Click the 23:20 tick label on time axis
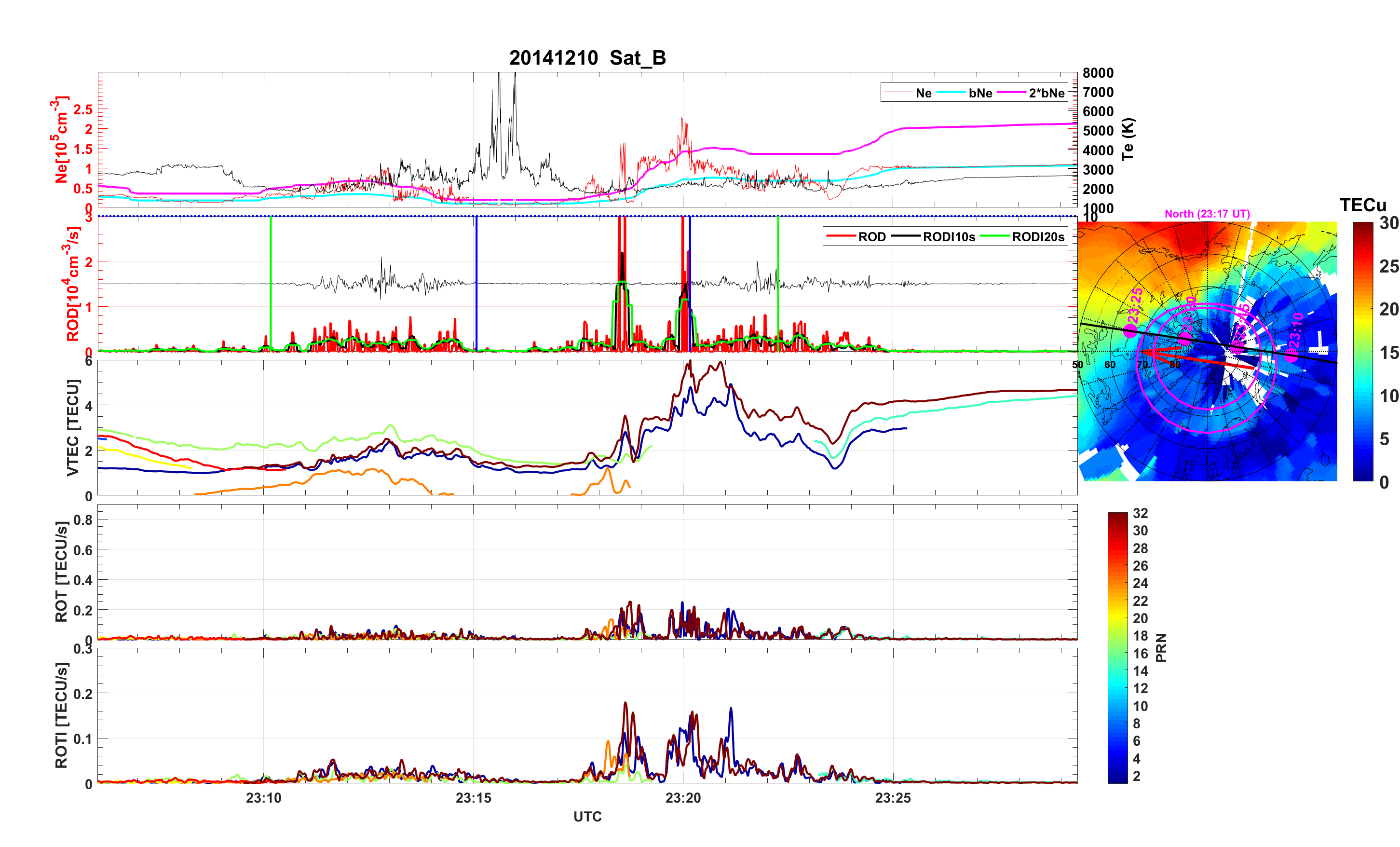The image size is (1400, 847). pos(683,798)
